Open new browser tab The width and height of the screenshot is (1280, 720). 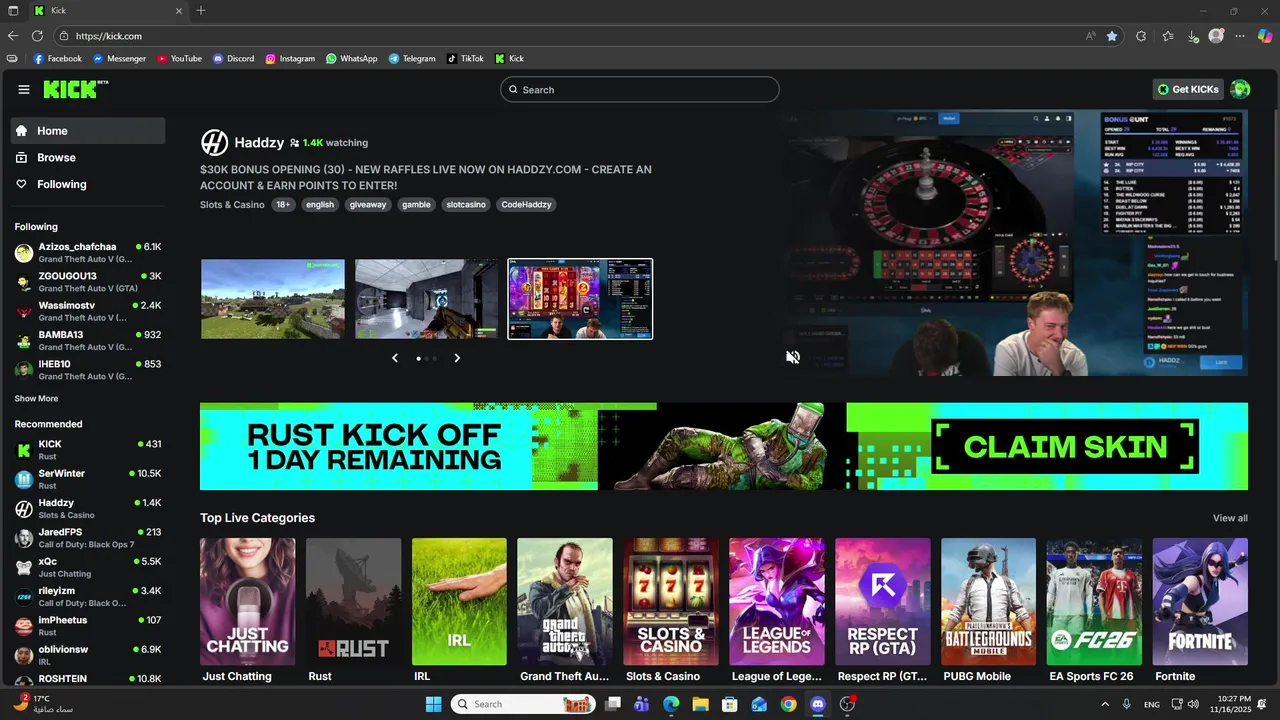coord(201,11)
